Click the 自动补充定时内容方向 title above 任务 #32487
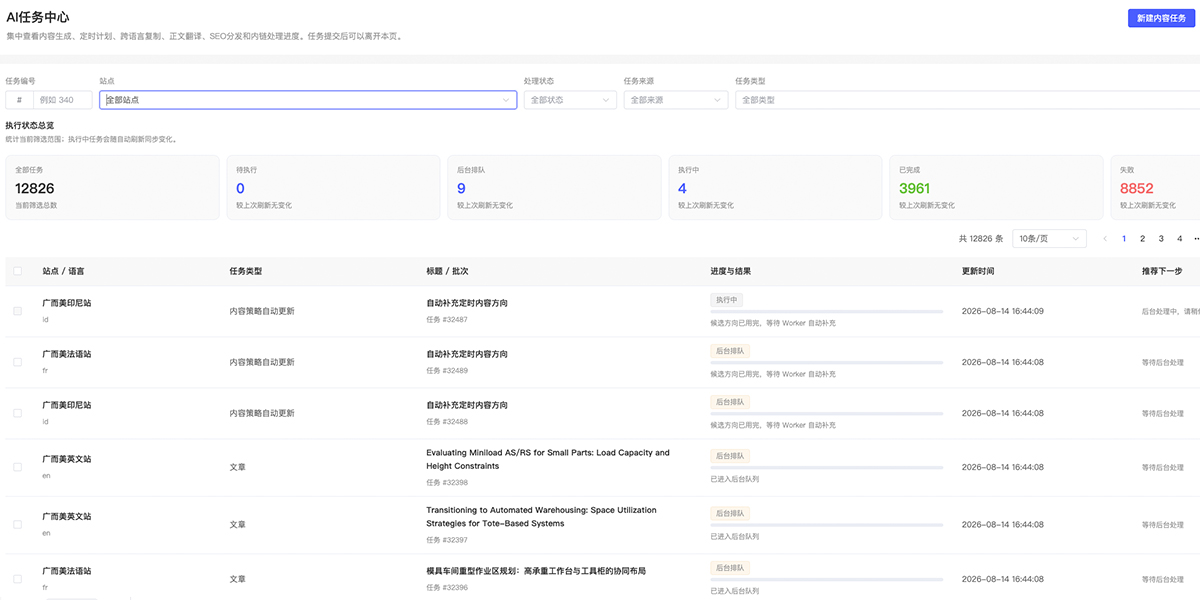 467,303
